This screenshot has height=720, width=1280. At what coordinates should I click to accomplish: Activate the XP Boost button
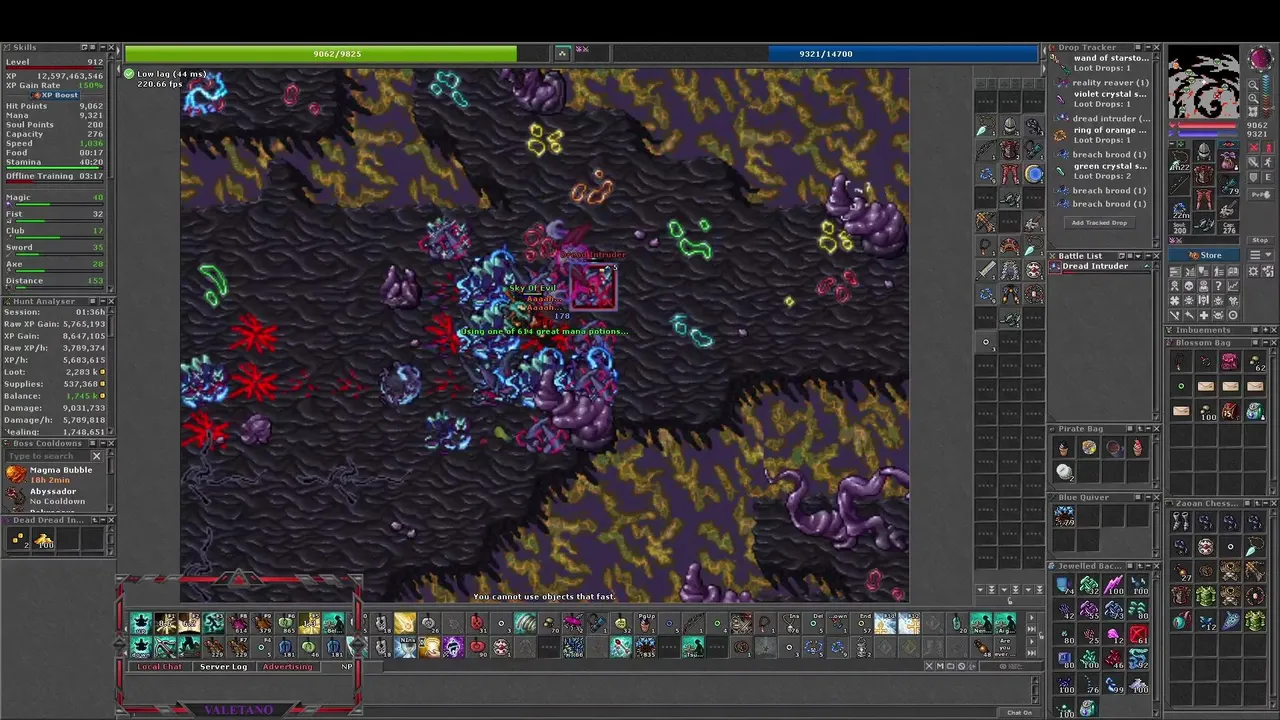(54, 95)
